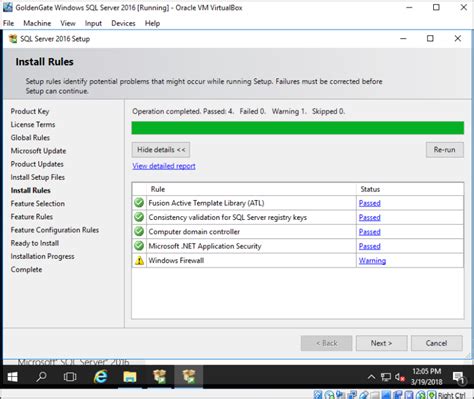Screen dimensions: 474x399
Task: Minimize the SQL Server 2016 Setup window
Action: coord(403,39)
